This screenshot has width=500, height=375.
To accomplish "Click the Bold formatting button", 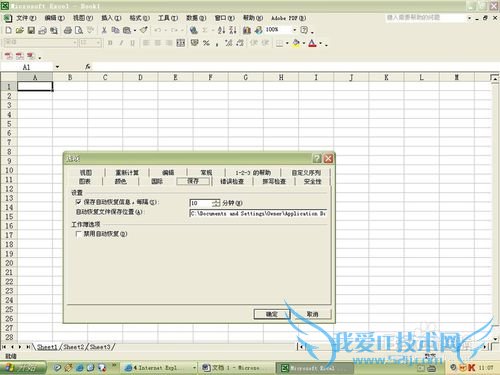I will point(110,43).
